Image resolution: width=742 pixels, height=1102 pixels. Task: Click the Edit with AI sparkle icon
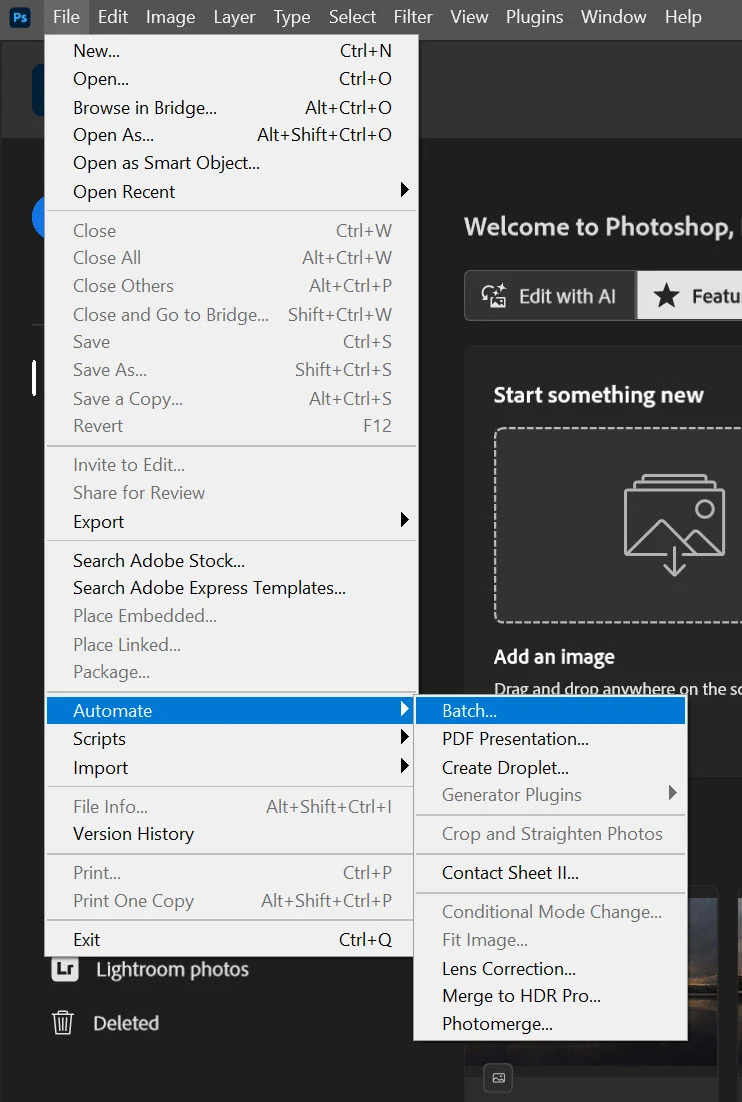493,296
